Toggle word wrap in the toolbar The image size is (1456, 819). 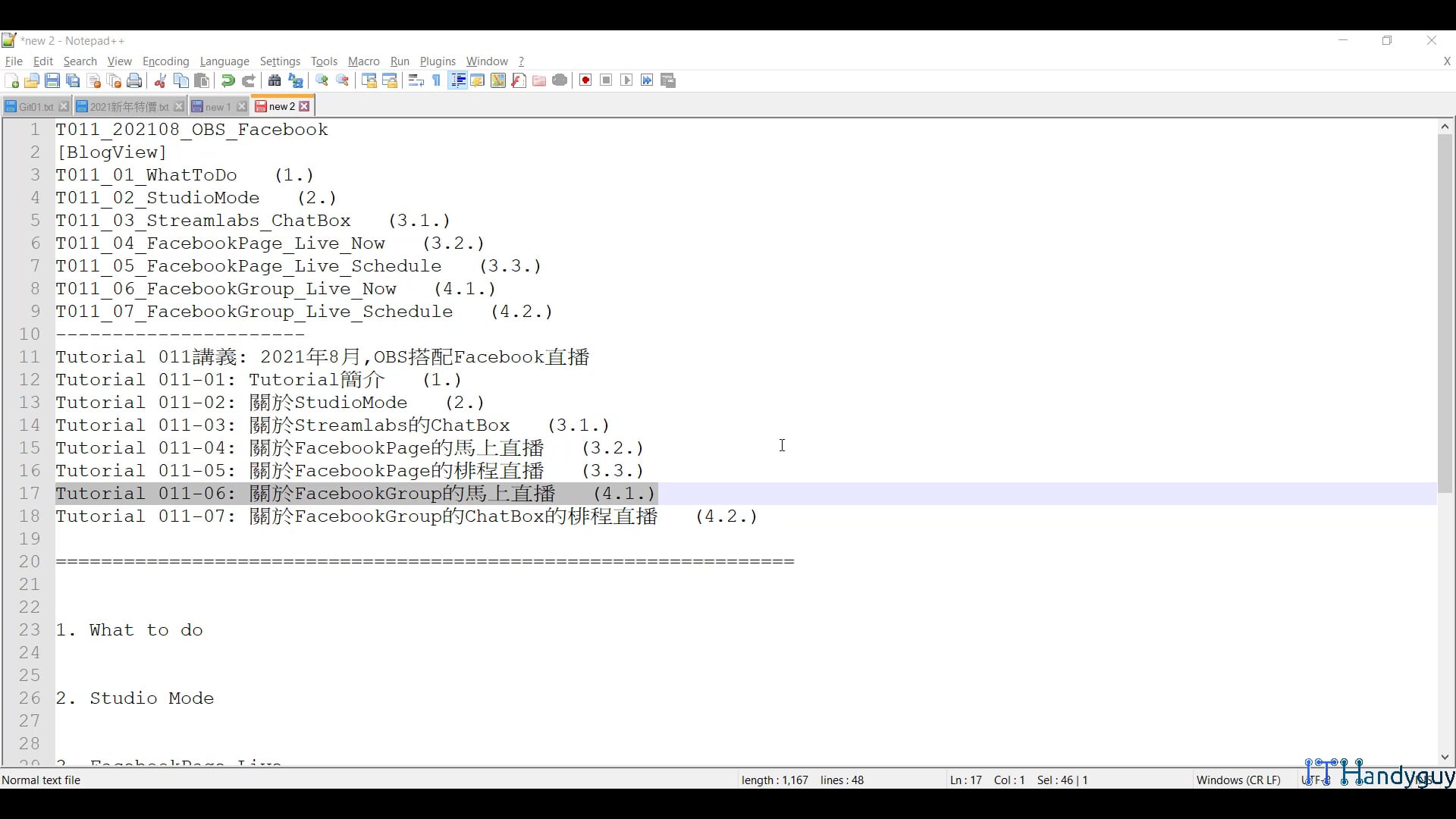pos(416,81)
